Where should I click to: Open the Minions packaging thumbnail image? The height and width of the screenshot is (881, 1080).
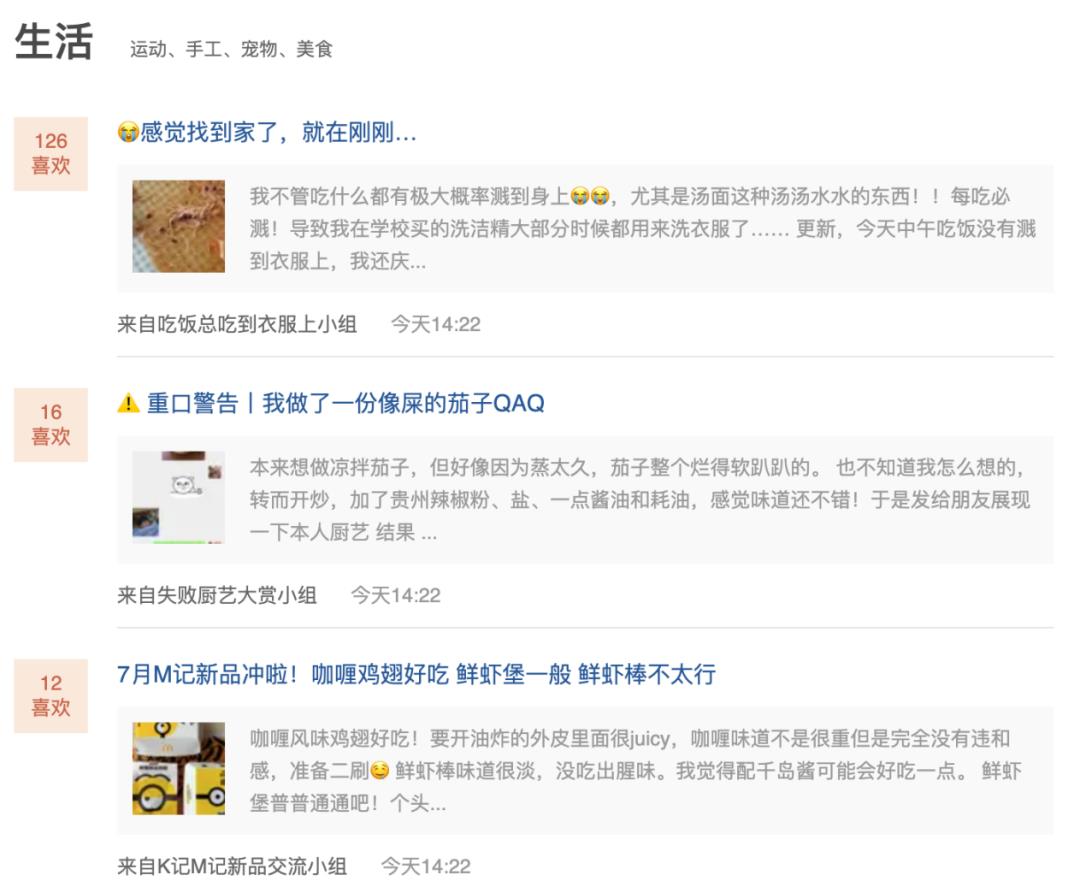tap(178, 768)
